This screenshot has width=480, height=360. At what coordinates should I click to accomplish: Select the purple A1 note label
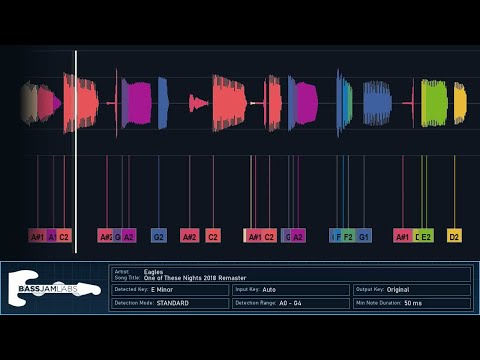click(52, 237)
